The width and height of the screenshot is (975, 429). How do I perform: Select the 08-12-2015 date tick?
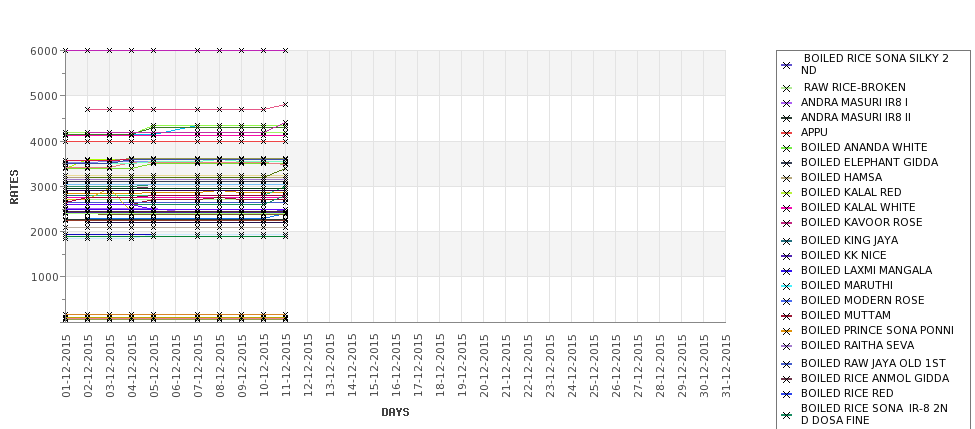point(219,366)
